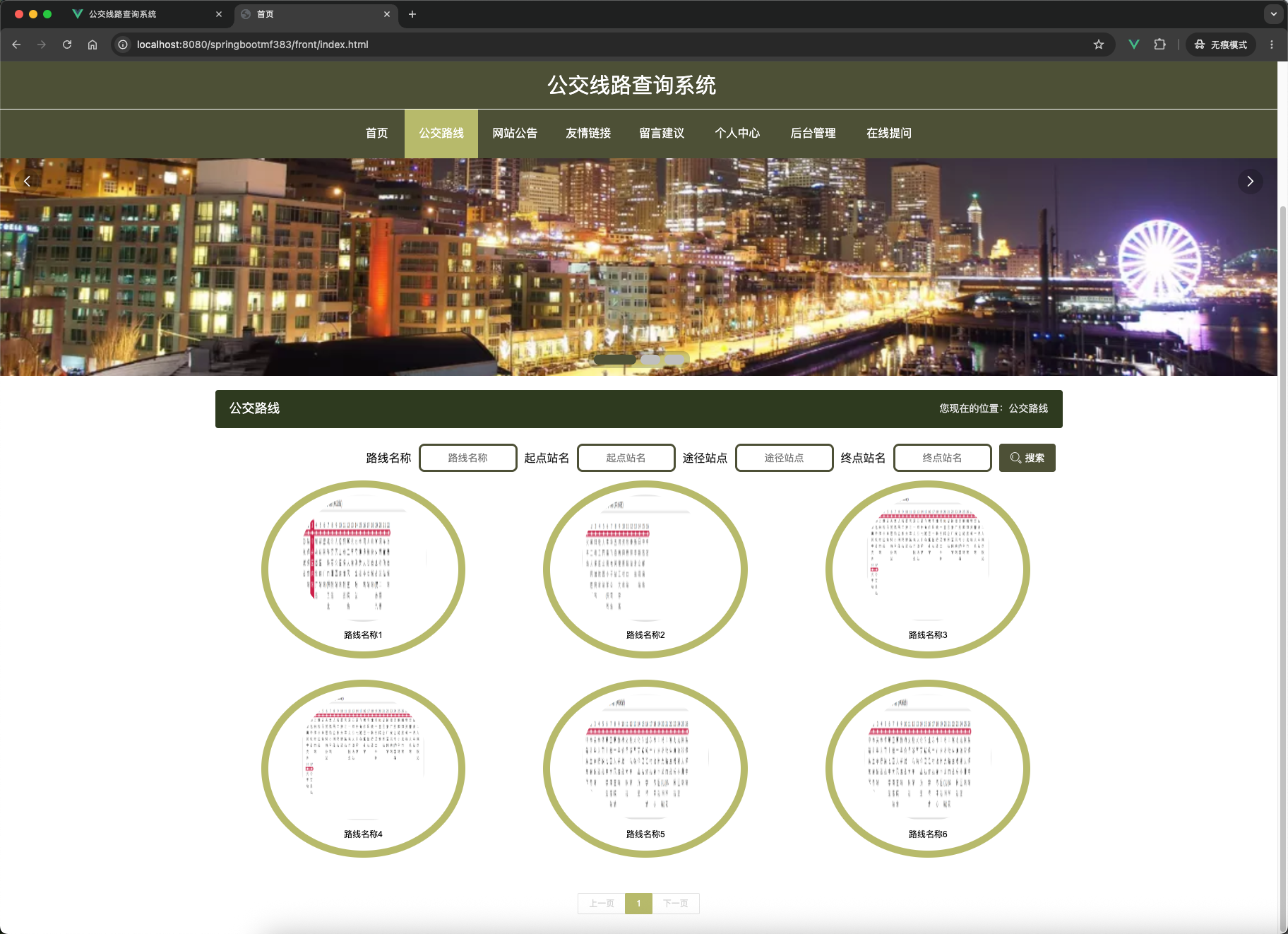Image resolution: width=1288 pixels, height=934 pixels.
Task: Click the magnifier icon in 搜索 button
Action: tap(1015, 458)
